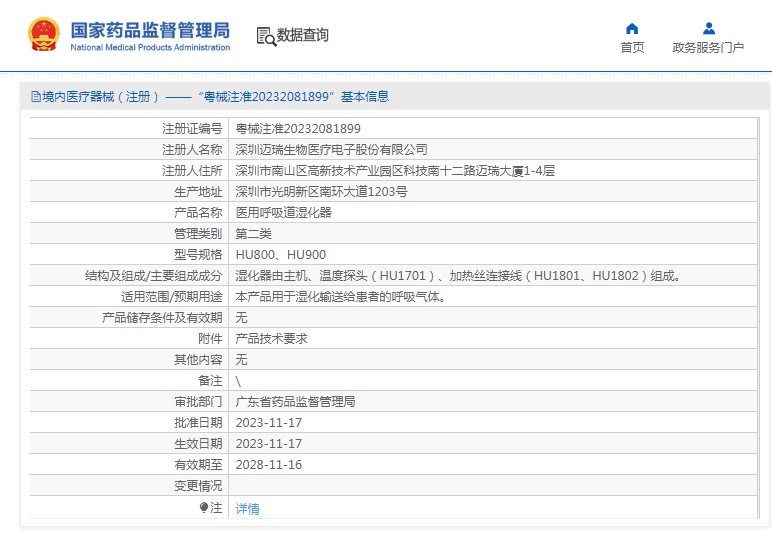Click the 附件 row label
This screenshot has height=535, width=772.
(x=210, y=339)
